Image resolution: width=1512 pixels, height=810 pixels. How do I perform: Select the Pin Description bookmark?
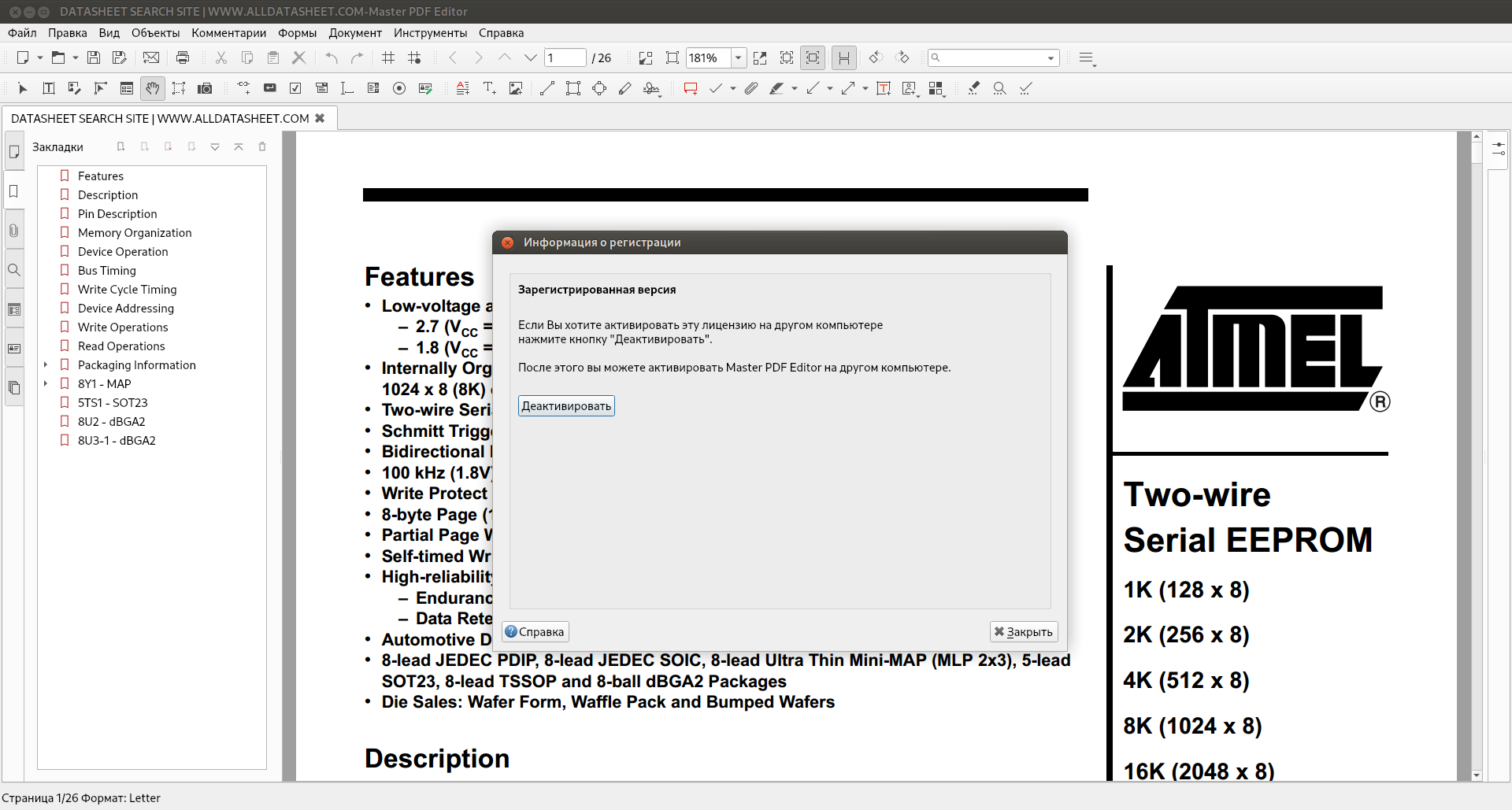(117, 213)
